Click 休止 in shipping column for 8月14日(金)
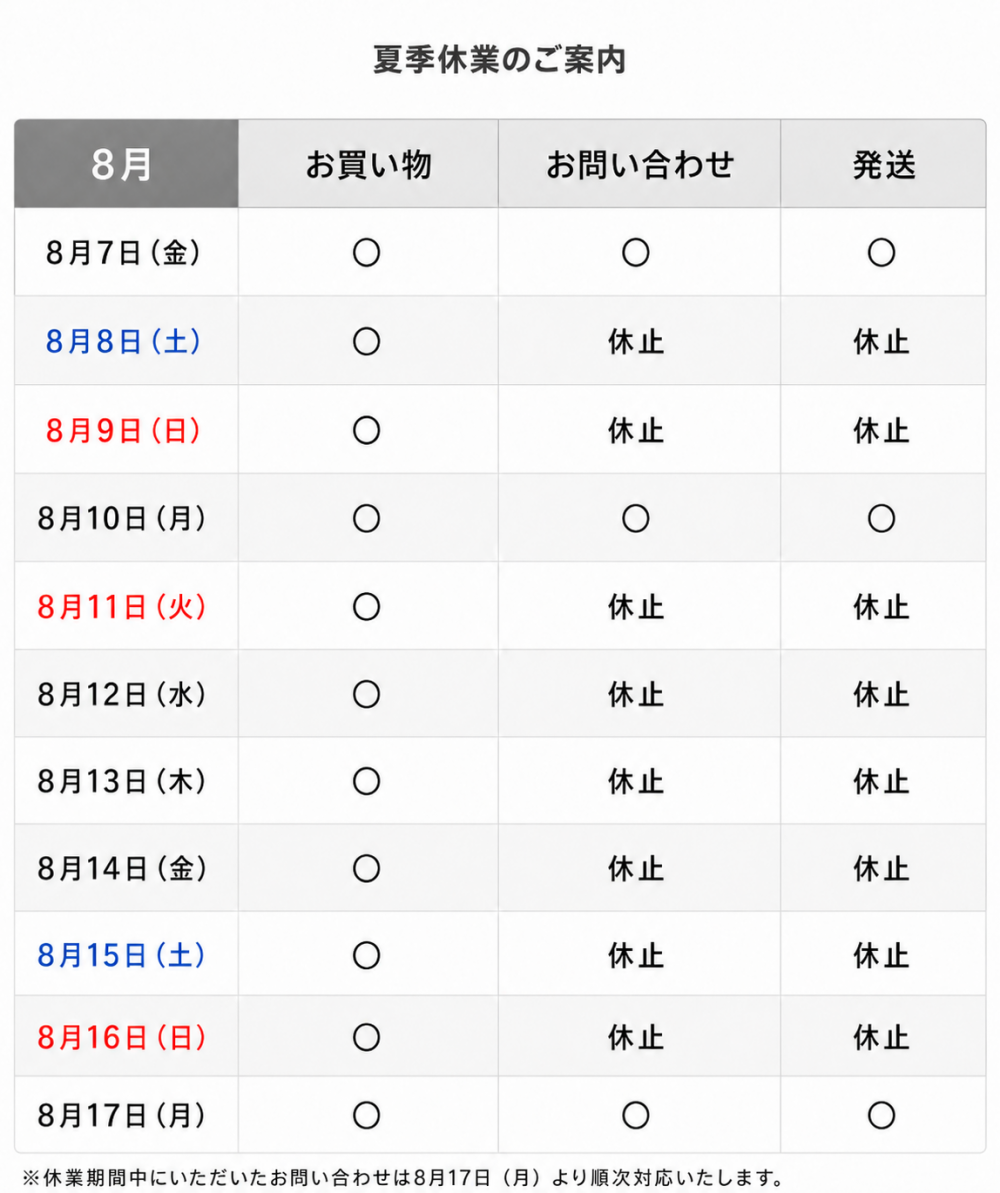 pyautogui.click(x=881, y=869)
